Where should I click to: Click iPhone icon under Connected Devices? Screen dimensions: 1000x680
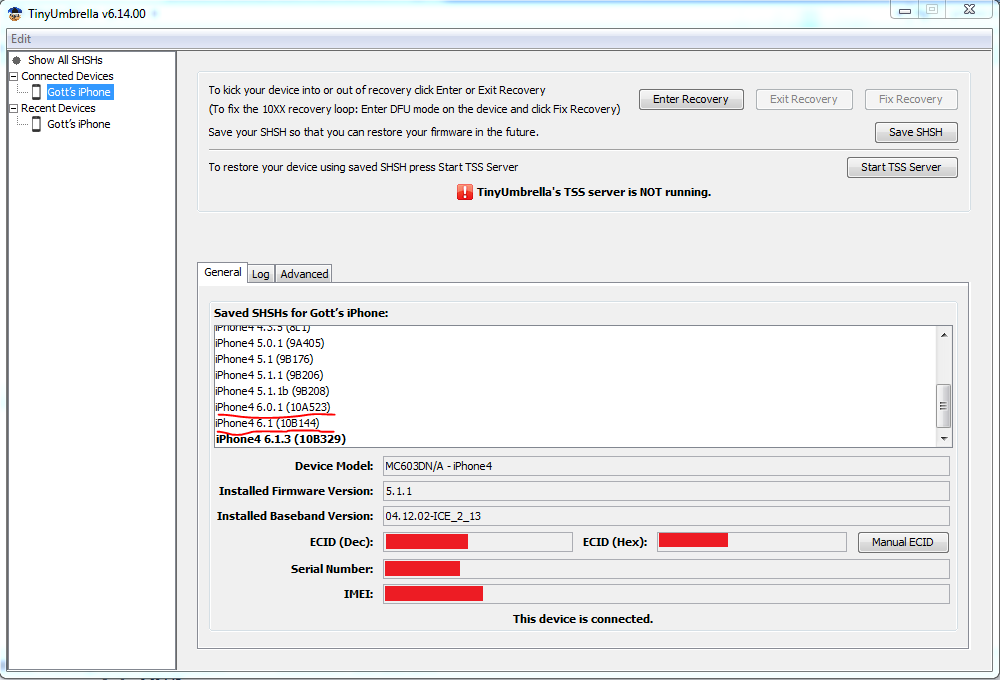[x=36, y=92]
